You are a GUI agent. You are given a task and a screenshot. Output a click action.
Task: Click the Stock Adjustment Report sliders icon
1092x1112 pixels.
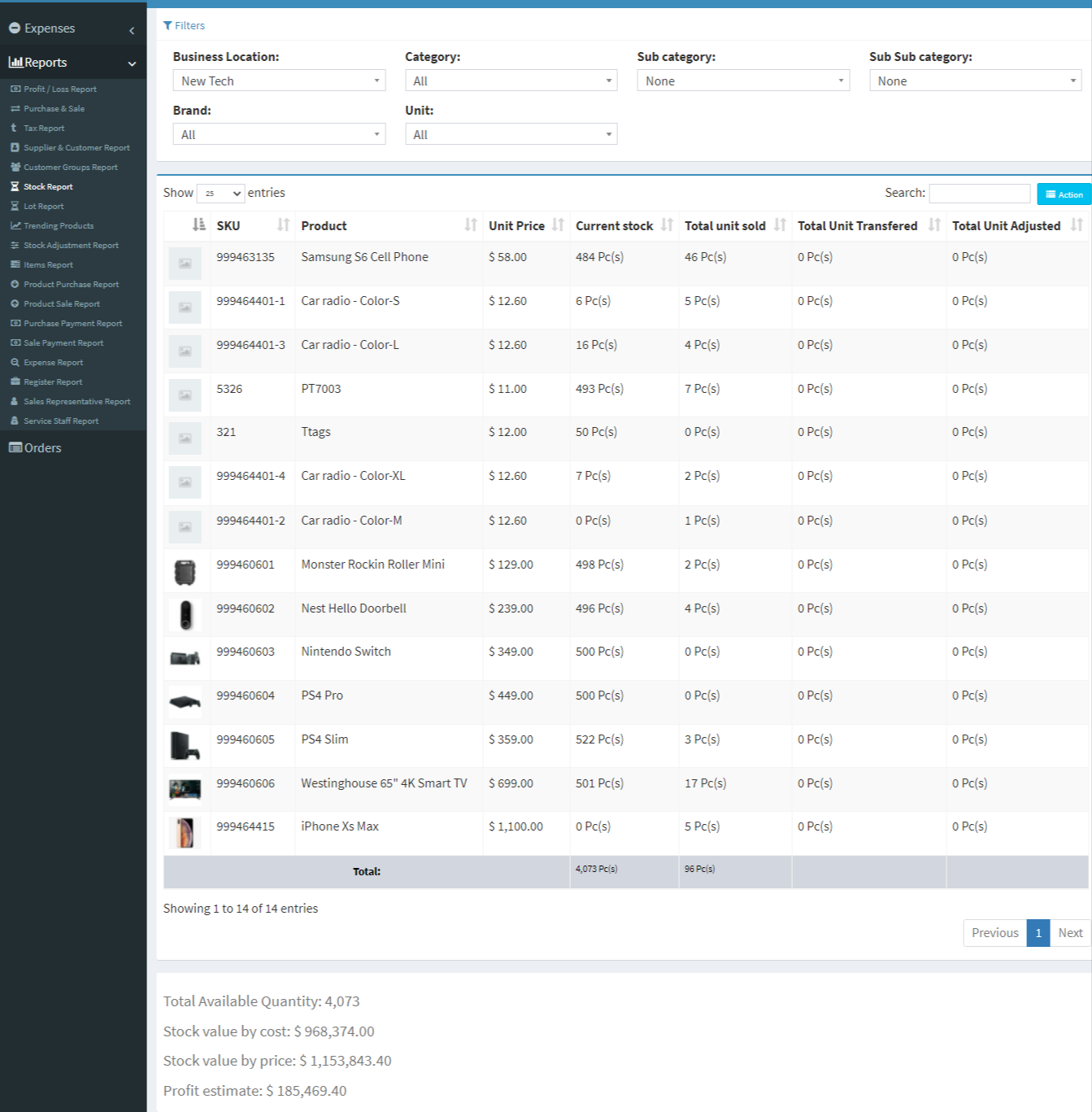click(x=15, y=246)
